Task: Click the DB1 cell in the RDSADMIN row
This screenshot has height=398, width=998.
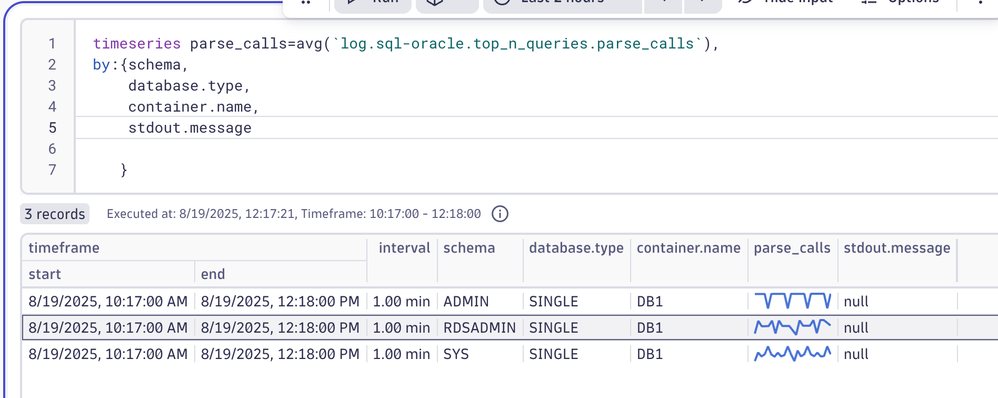Action: tap(689, 327)
